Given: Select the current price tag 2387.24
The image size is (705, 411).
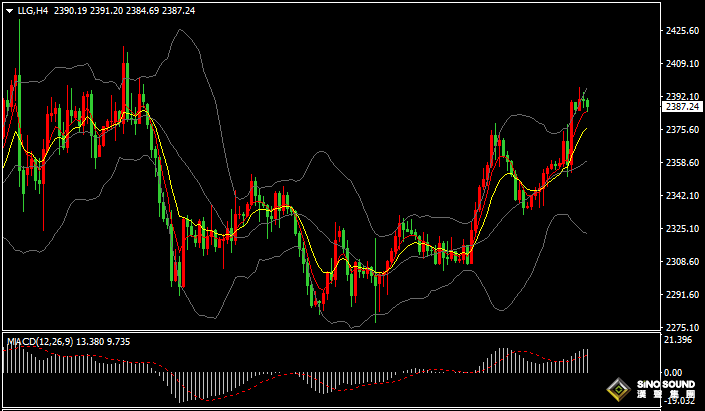Looking at the screenshot, I should click(x=682, y=106).
